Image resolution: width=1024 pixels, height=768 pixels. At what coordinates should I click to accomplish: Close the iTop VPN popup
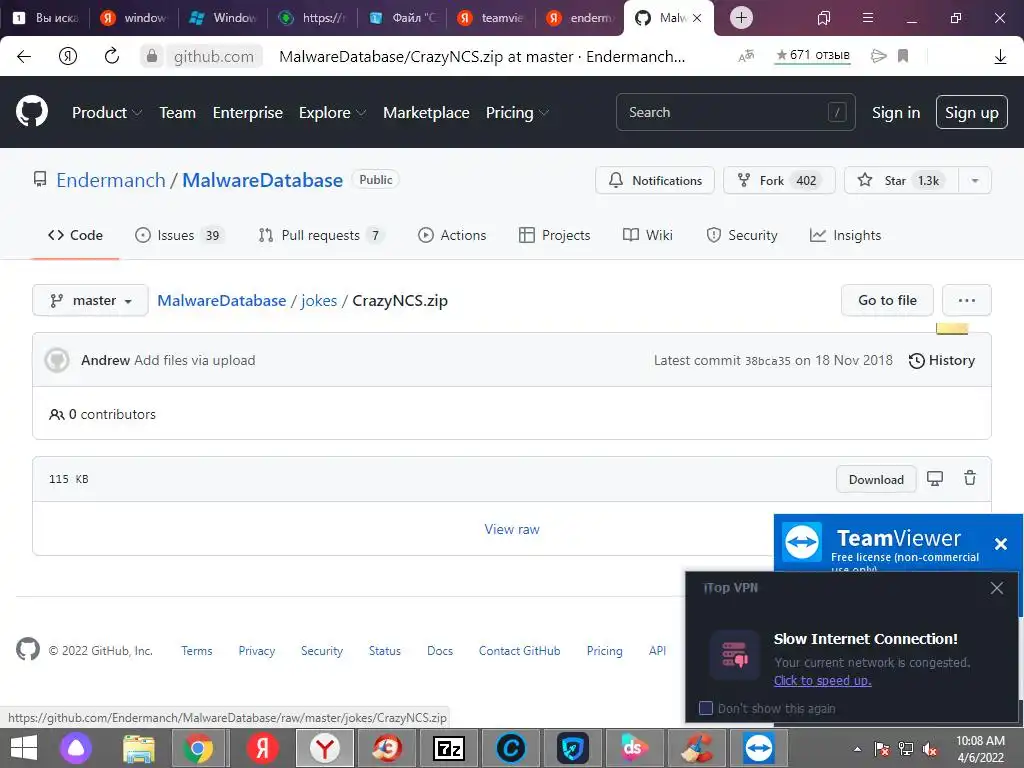tap(997, 588)
